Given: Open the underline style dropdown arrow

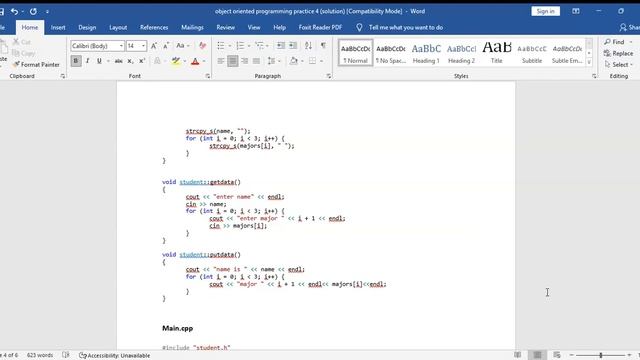Looking at the screenshot, I should [x=108, y=61].
